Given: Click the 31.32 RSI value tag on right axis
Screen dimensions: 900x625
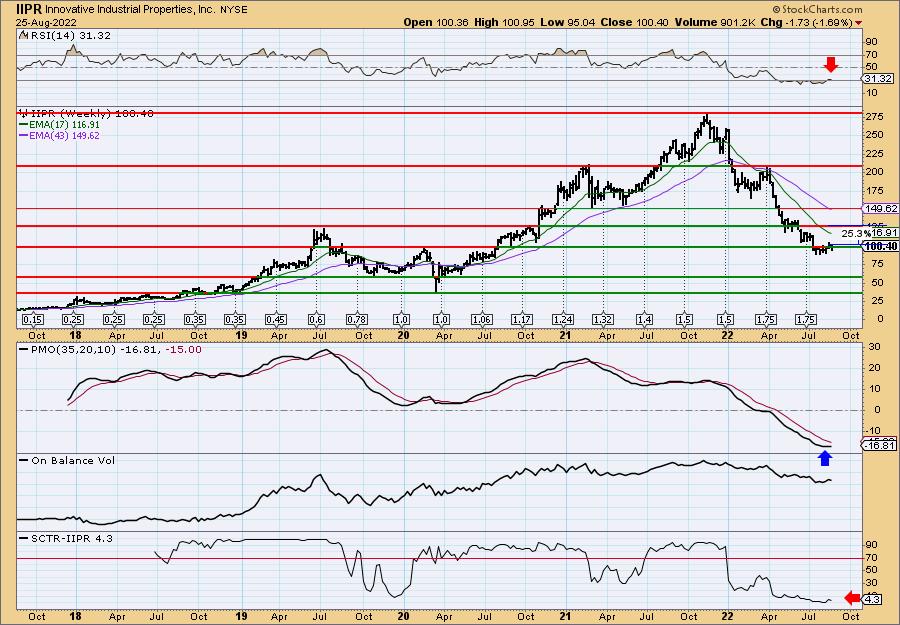Looking at the screenshot, I should click(878, 79).
